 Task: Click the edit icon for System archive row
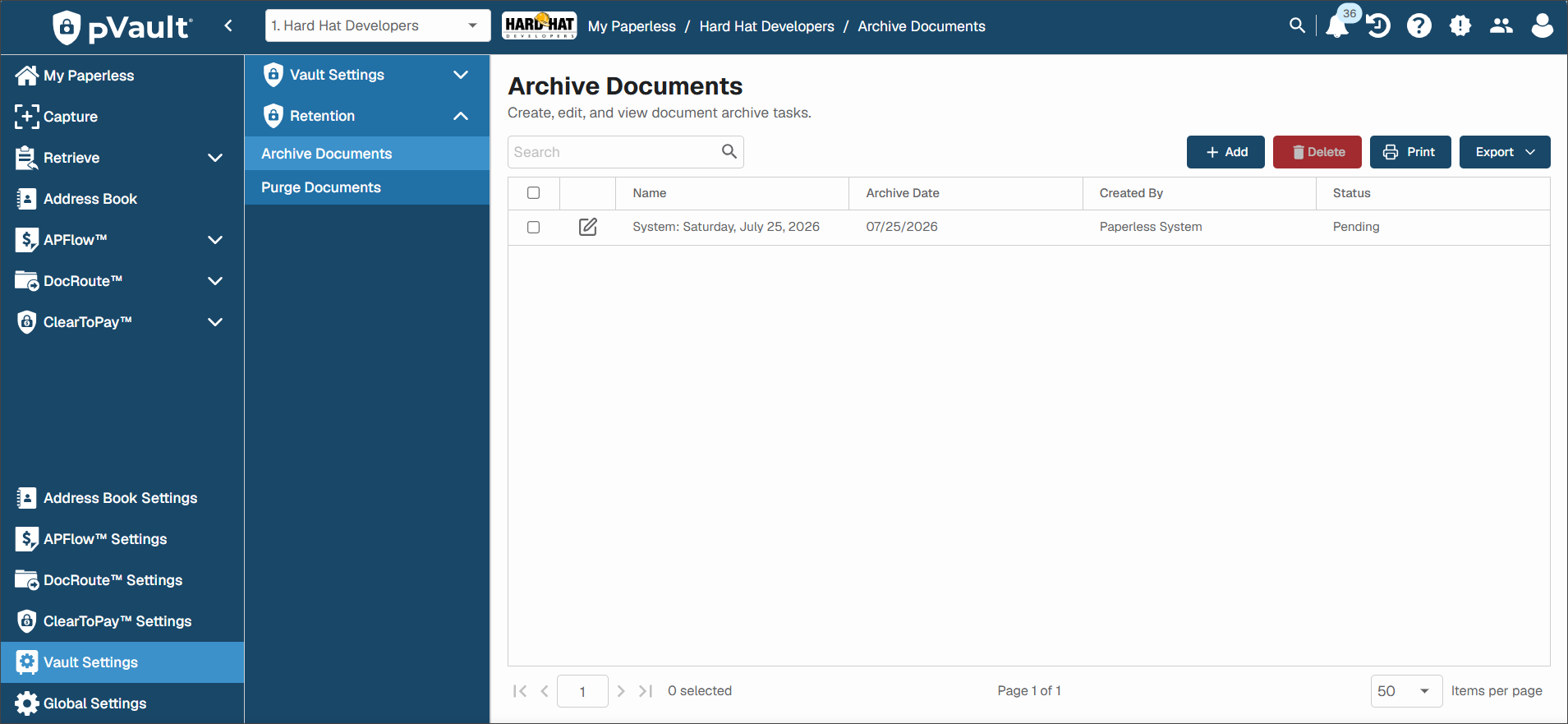tap(588, 227)
